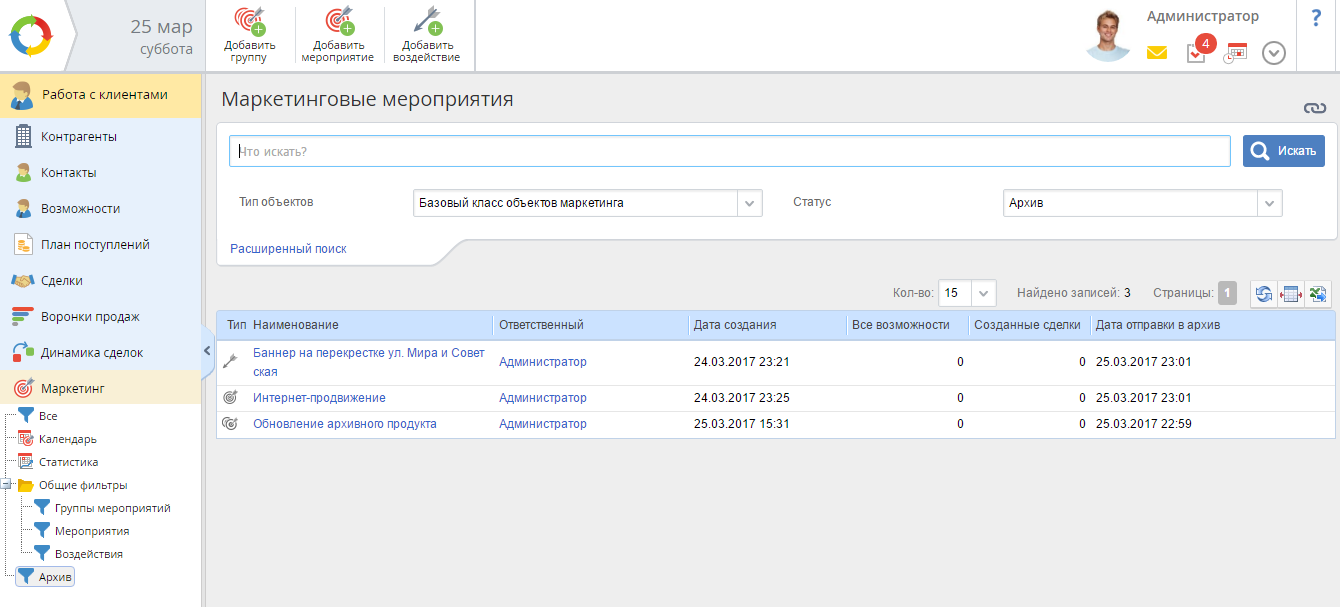Open the Тип объектов dropdown
Viewport: 1340px width, 607px height.
[750, 203]
